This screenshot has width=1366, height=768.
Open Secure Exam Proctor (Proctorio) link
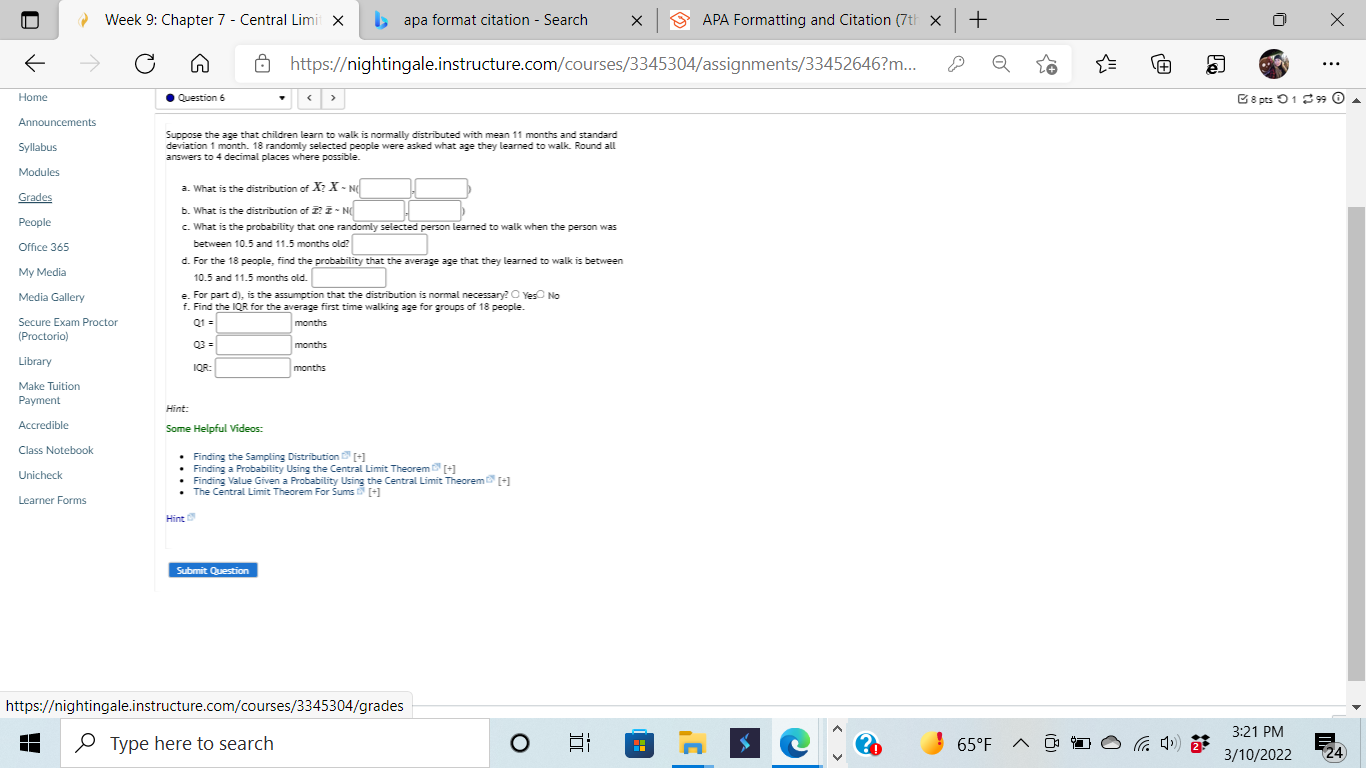[68, 329]
